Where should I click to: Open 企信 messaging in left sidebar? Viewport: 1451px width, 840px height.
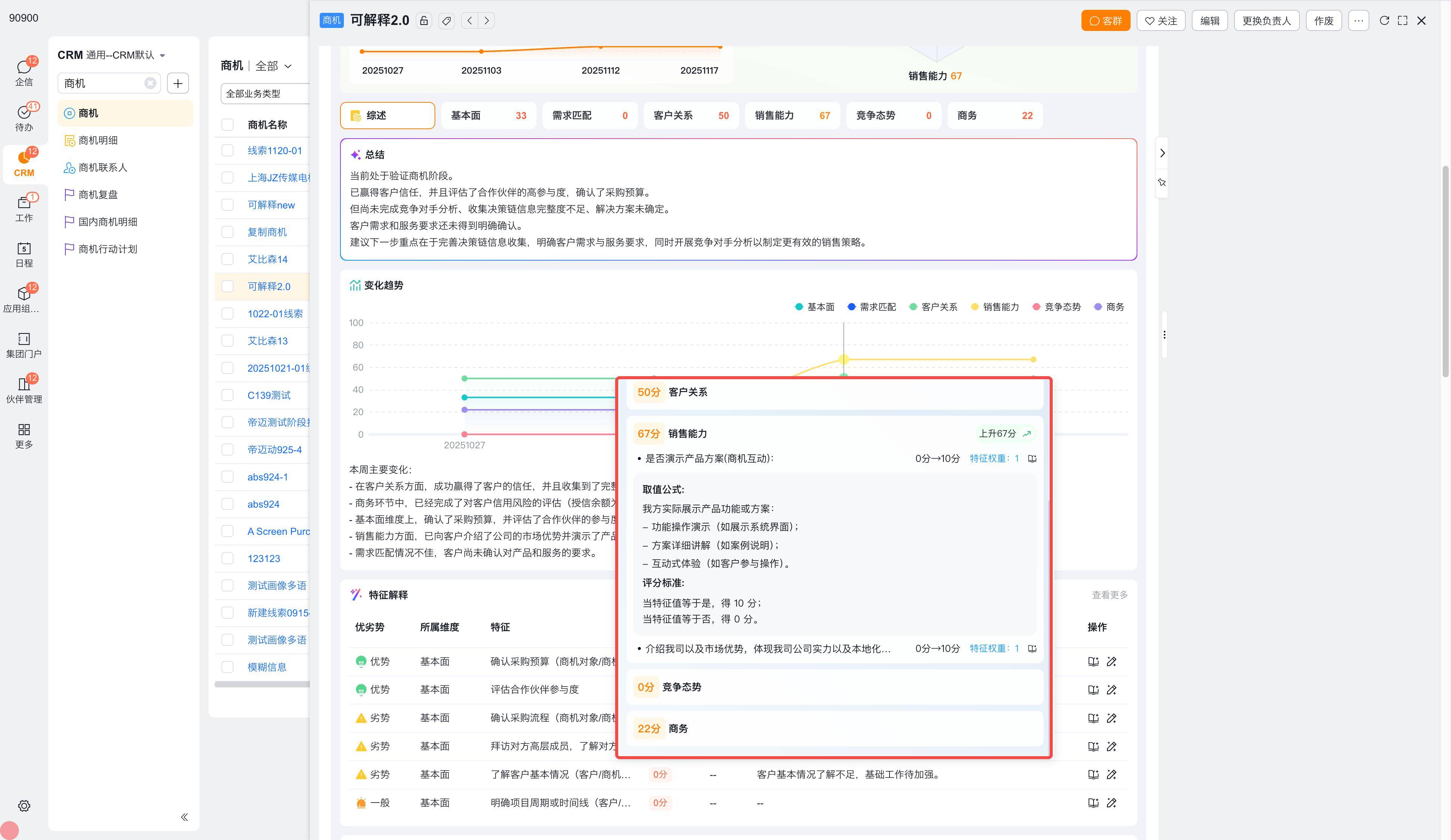(23, 73)
